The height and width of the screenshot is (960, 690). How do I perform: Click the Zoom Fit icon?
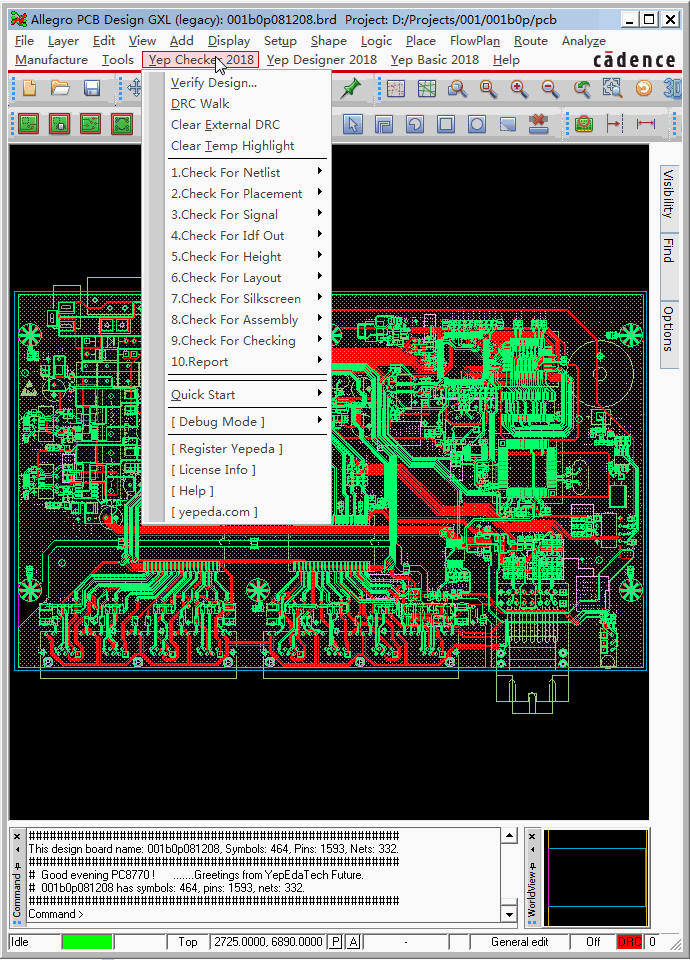(489, 89)
